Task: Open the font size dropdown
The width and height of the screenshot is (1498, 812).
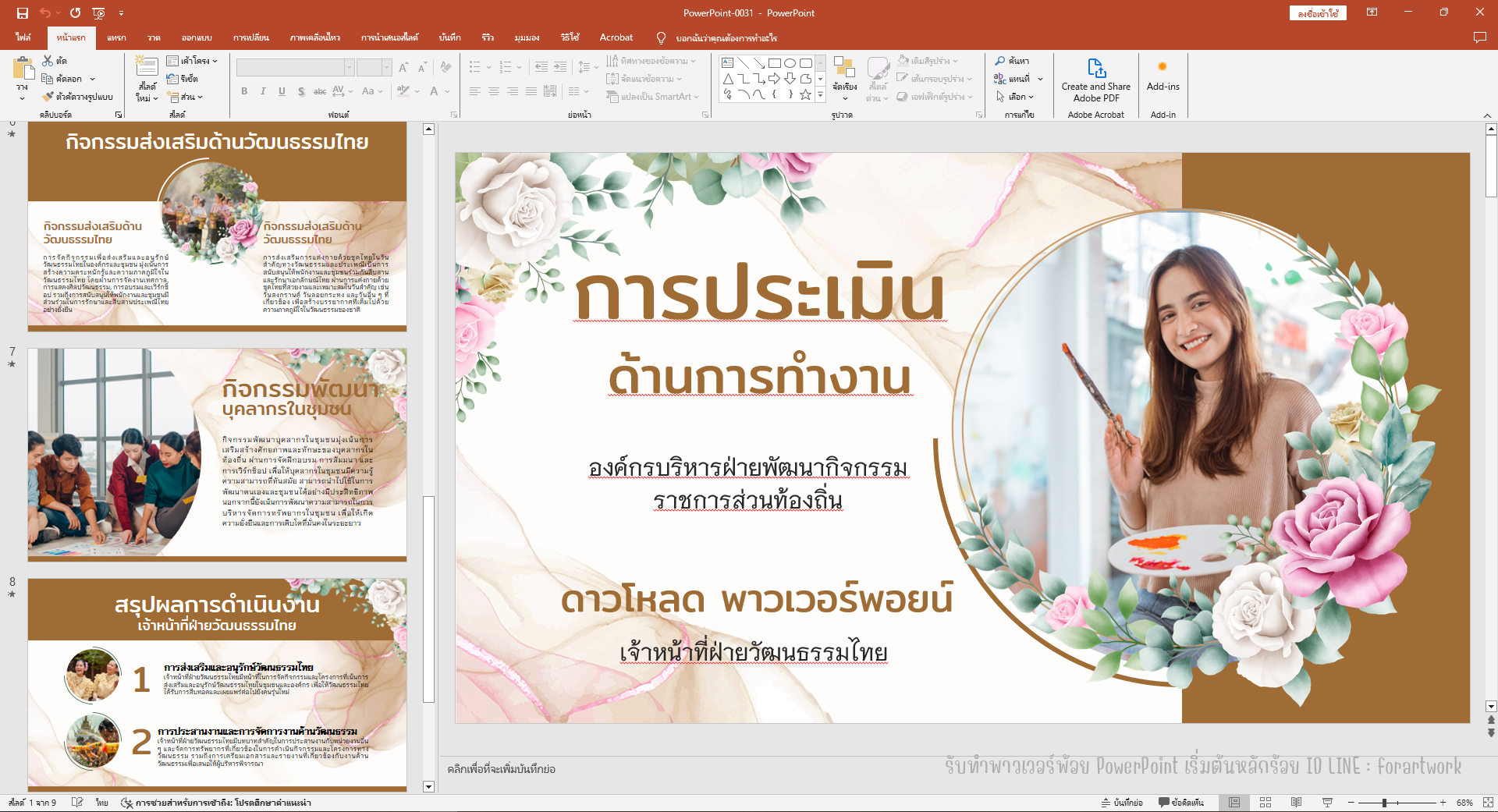Action: point(386,68)
